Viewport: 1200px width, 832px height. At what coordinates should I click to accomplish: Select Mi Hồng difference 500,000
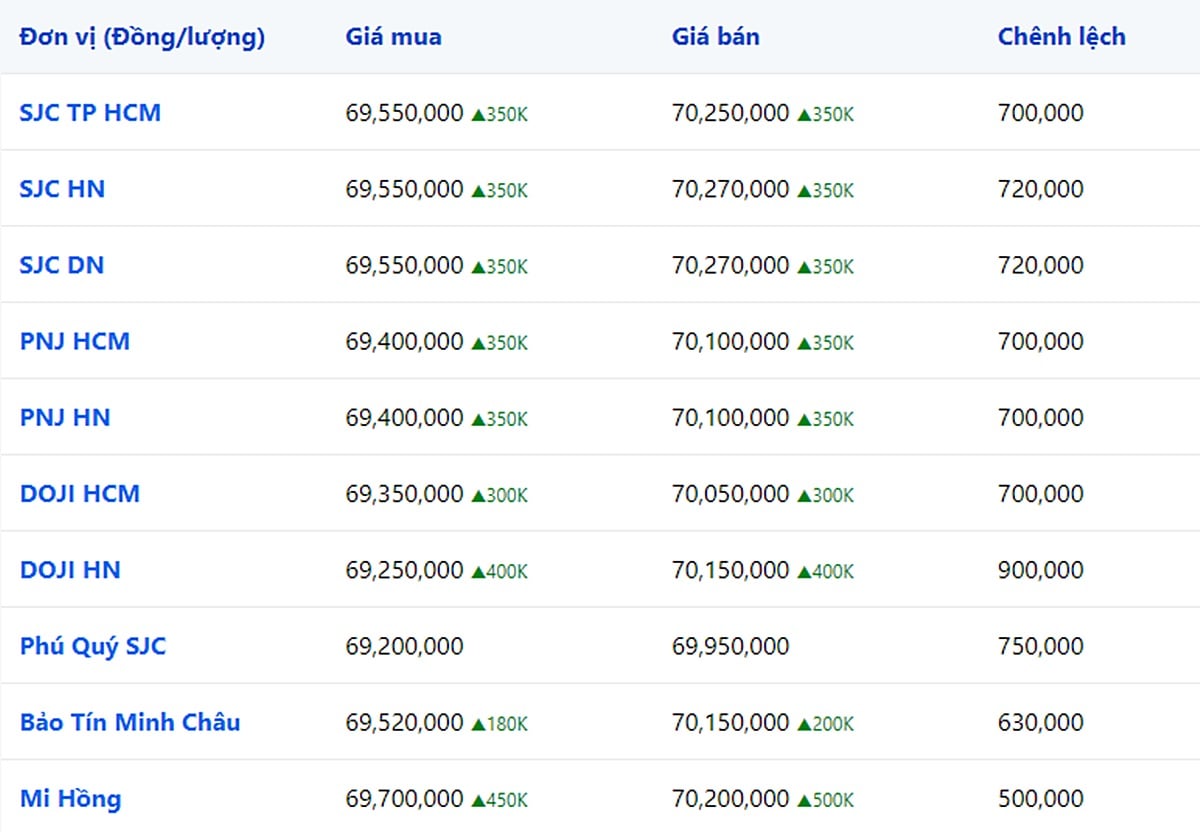click(1041, 798)
